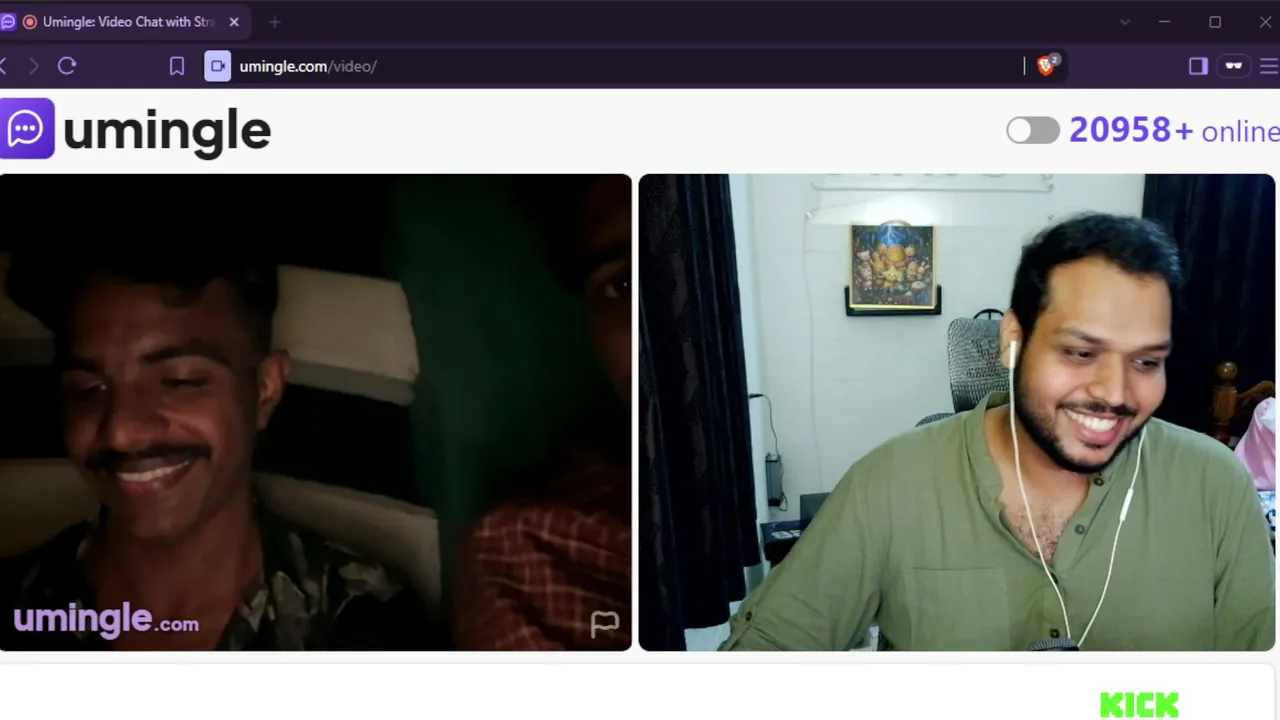The width and height of the screenshot is (1280, 720).
Task: Click the umingle wordmark link
Action: pos(167,131)
